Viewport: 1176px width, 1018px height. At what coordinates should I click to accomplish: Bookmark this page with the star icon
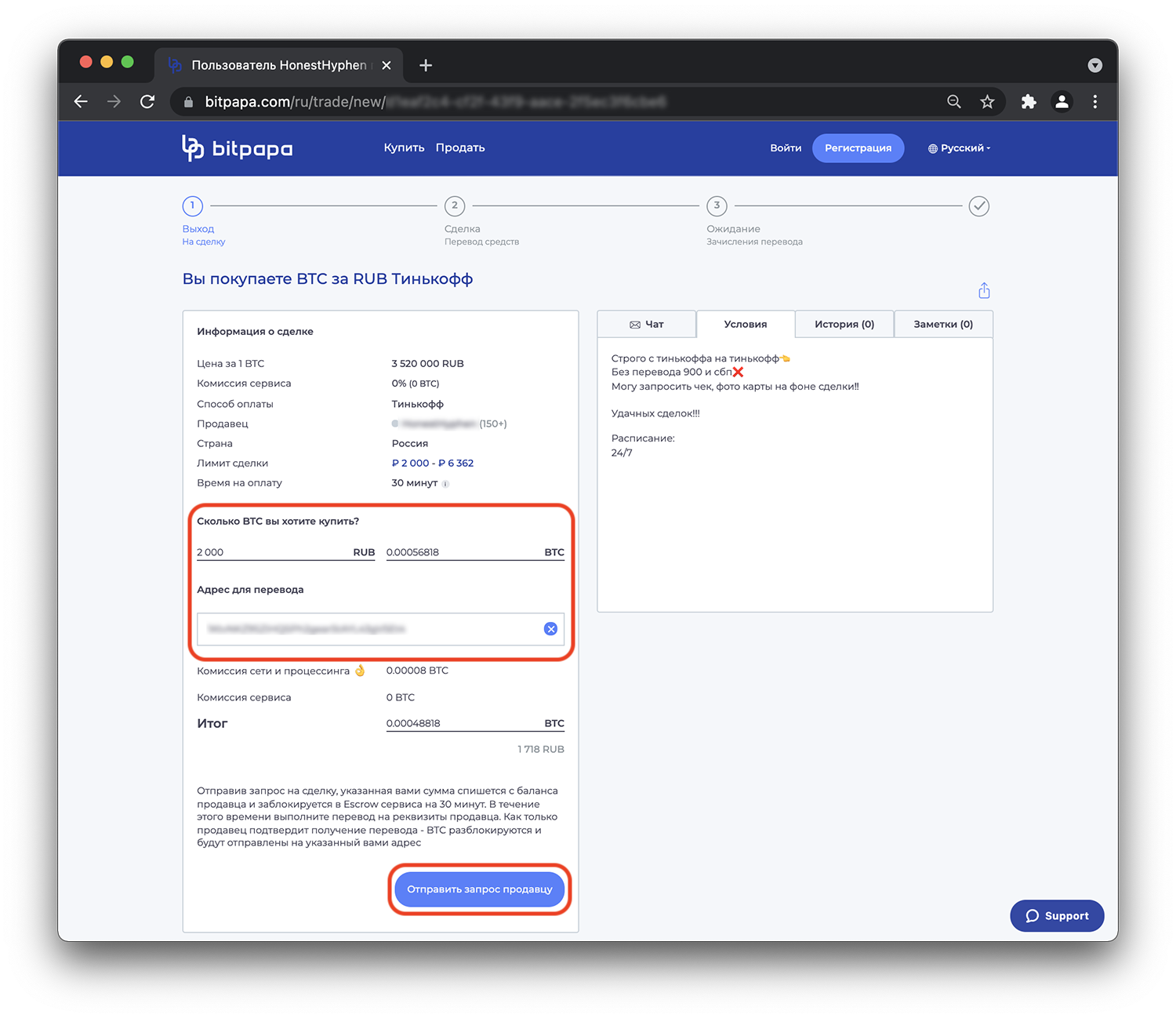[987, 102]
